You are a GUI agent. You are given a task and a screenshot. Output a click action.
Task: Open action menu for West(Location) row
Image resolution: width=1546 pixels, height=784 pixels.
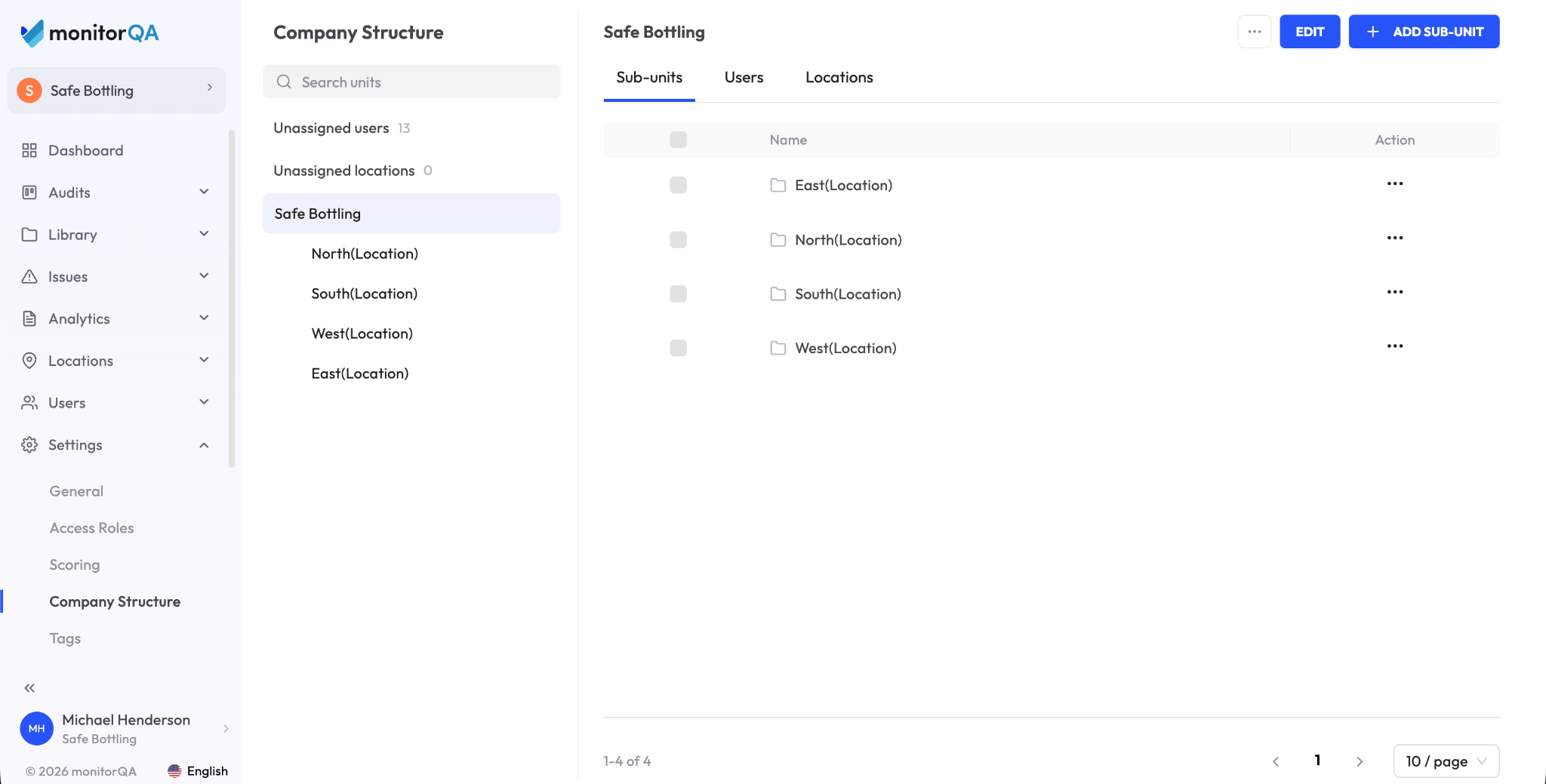pos(1395,347)
